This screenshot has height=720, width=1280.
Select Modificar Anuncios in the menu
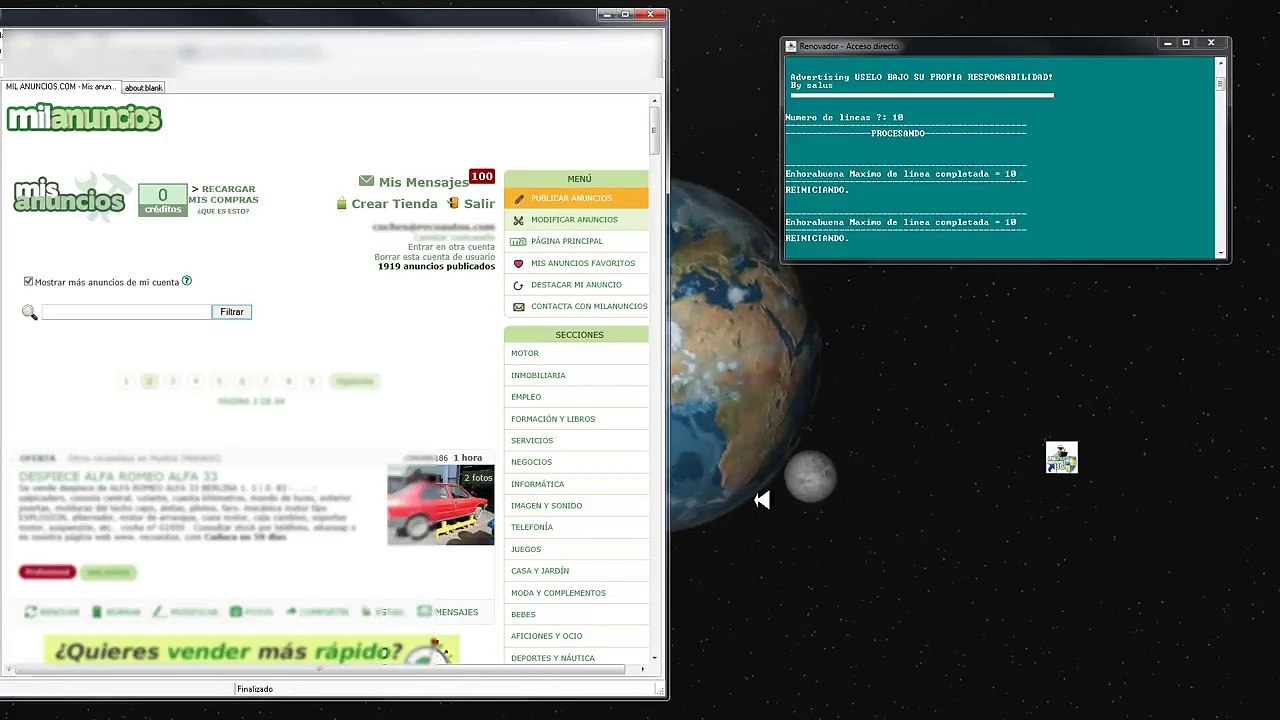click(x=576, y=220)
